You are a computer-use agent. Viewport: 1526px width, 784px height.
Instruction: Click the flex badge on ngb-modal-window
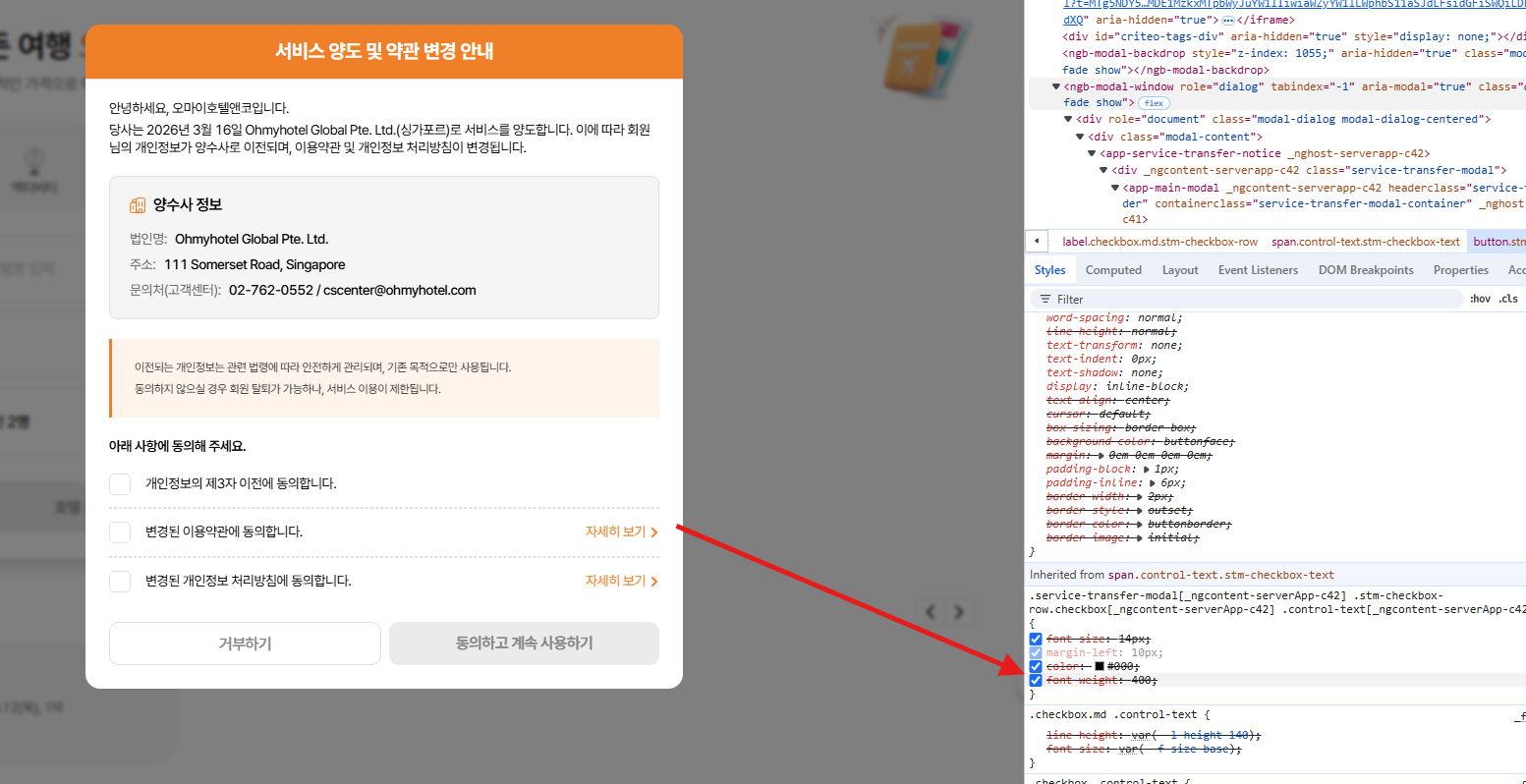pos(1154,103)
